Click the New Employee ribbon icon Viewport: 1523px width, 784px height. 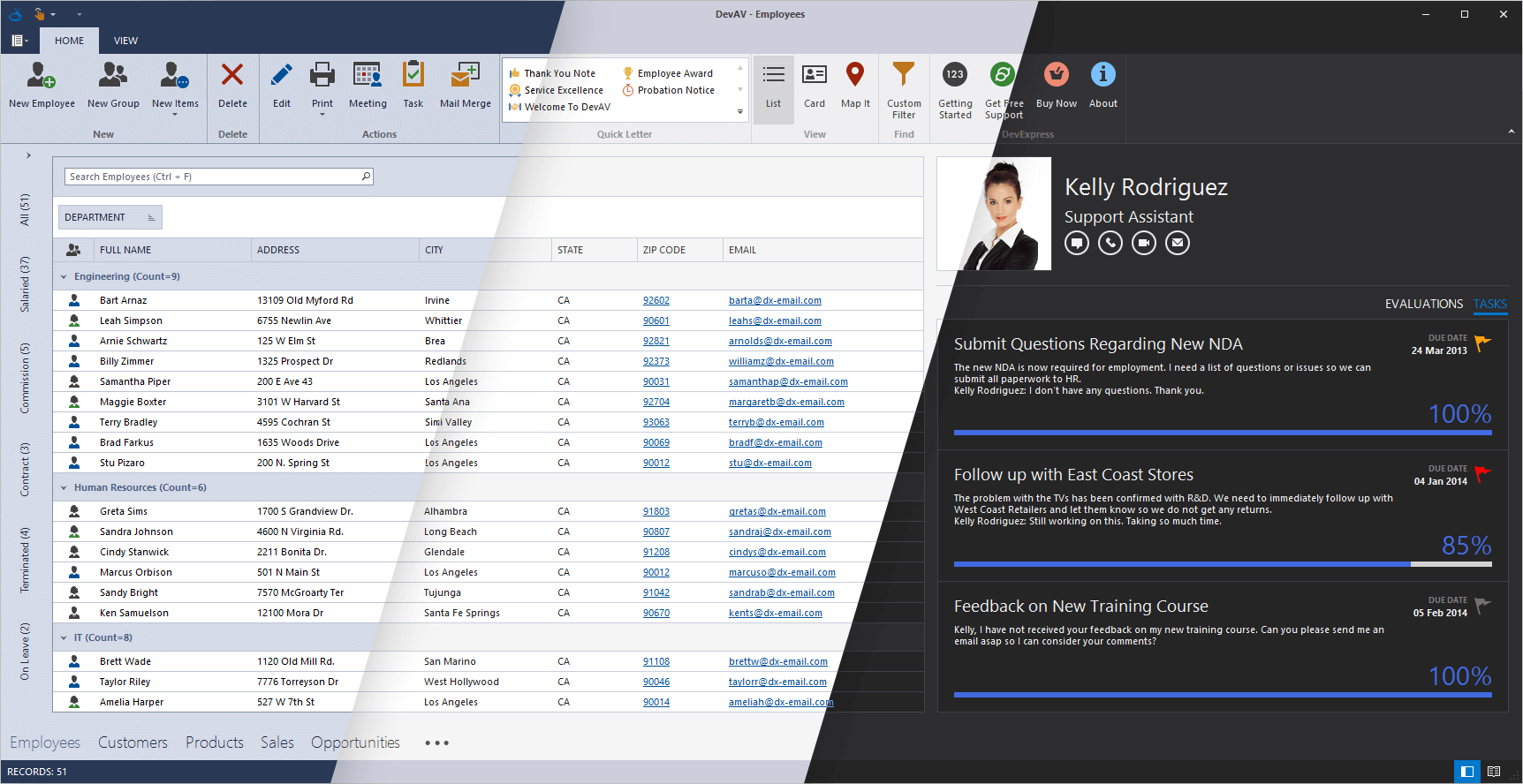coord(42,75)
